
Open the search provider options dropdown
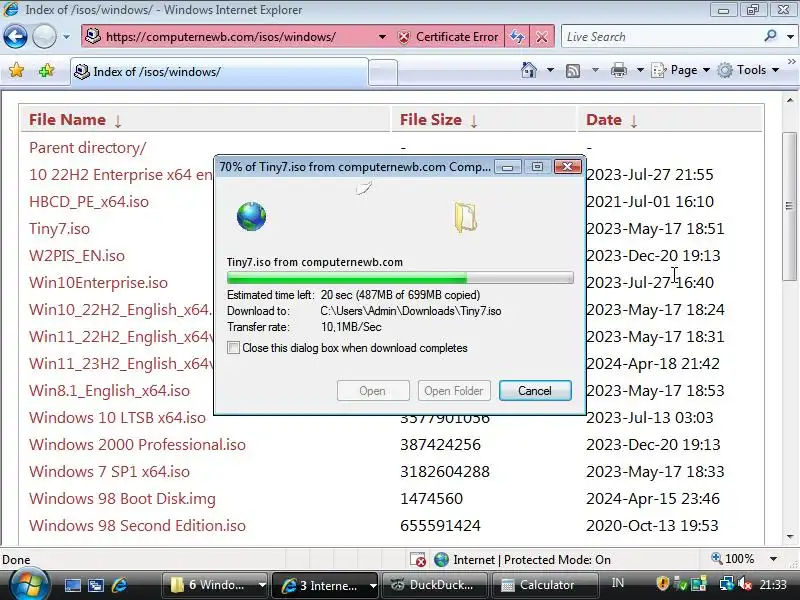click(791, 37)
